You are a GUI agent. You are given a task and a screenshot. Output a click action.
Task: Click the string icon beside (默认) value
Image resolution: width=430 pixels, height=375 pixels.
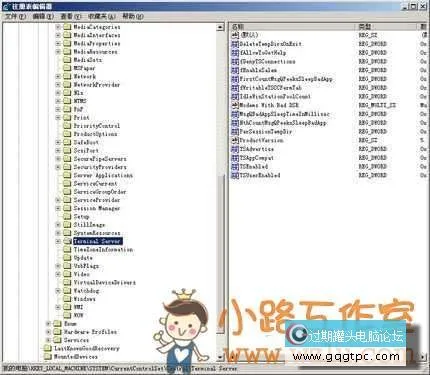coord(235,35)
